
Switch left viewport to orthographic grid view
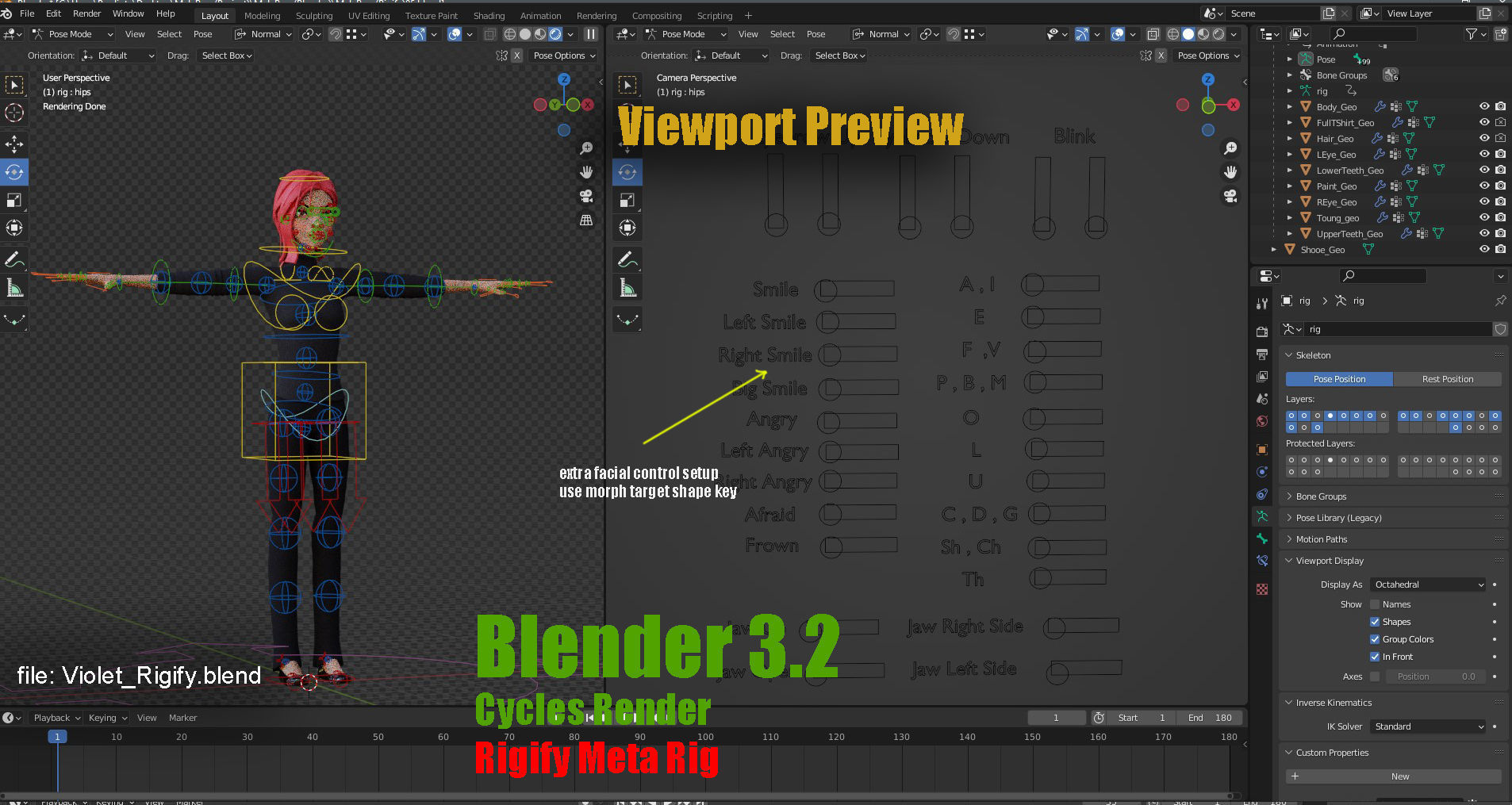coord(586,220)
